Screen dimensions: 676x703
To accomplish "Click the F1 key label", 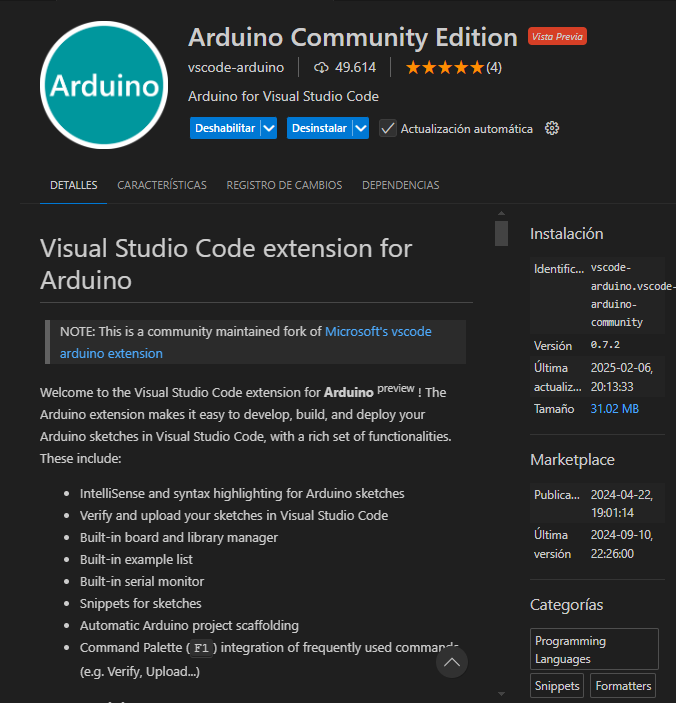I will (201, 648).
